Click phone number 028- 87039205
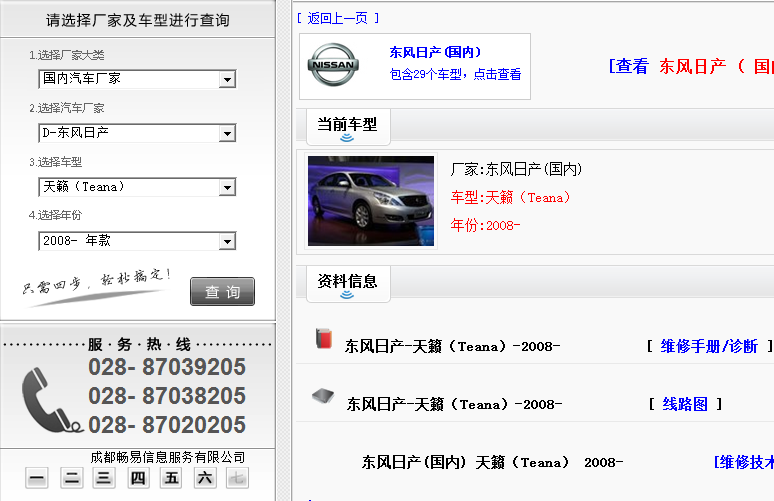This screenshot has height=501, width=774. (x=167, y=367)
